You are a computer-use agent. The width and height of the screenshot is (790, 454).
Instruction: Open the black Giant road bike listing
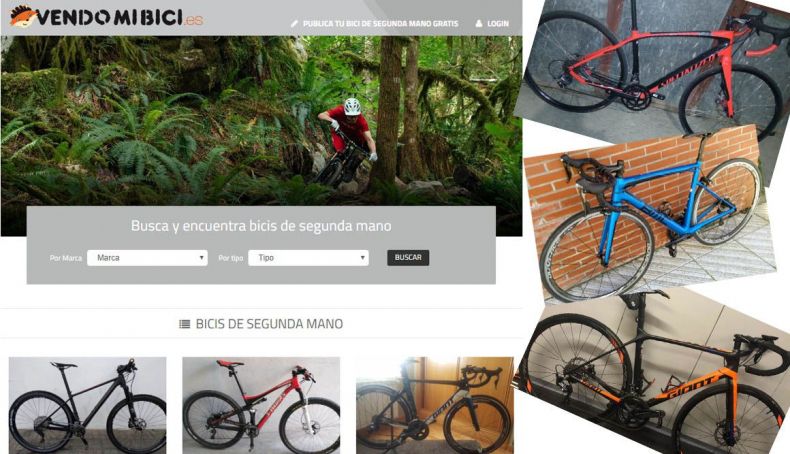pyautogui.click(x=435, y=406)
